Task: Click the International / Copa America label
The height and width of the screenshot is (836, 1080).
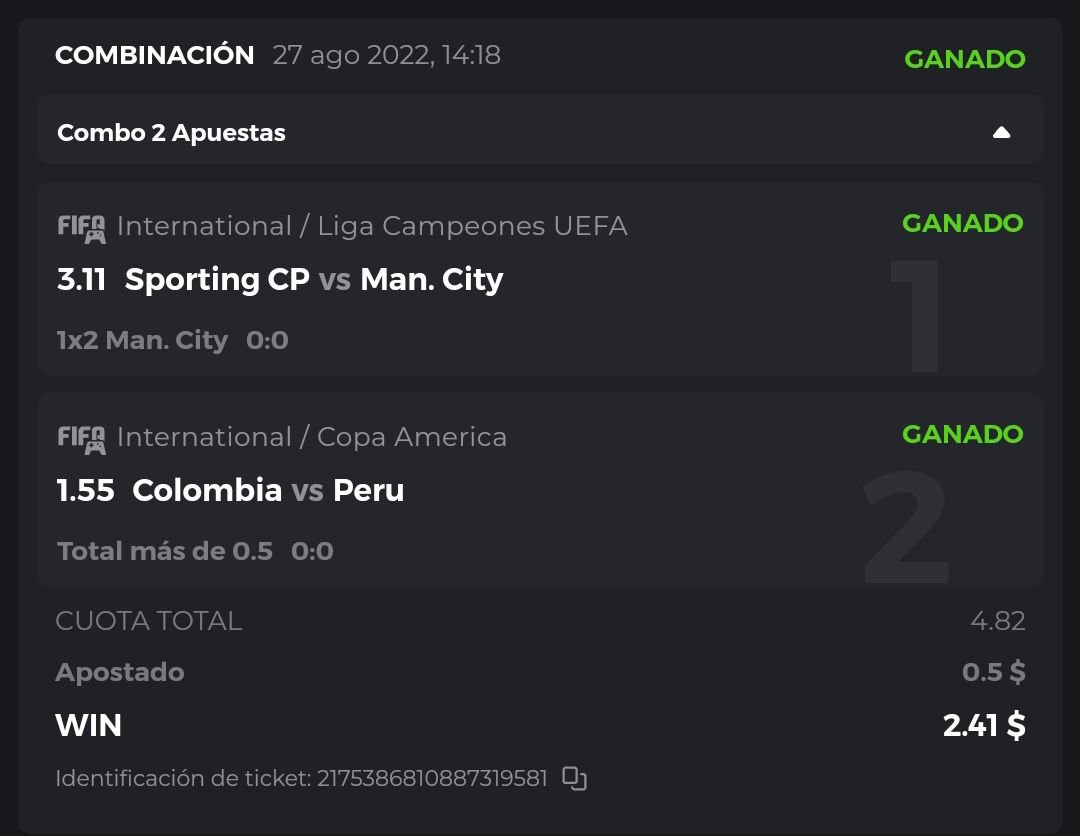Action: [312, 437]
